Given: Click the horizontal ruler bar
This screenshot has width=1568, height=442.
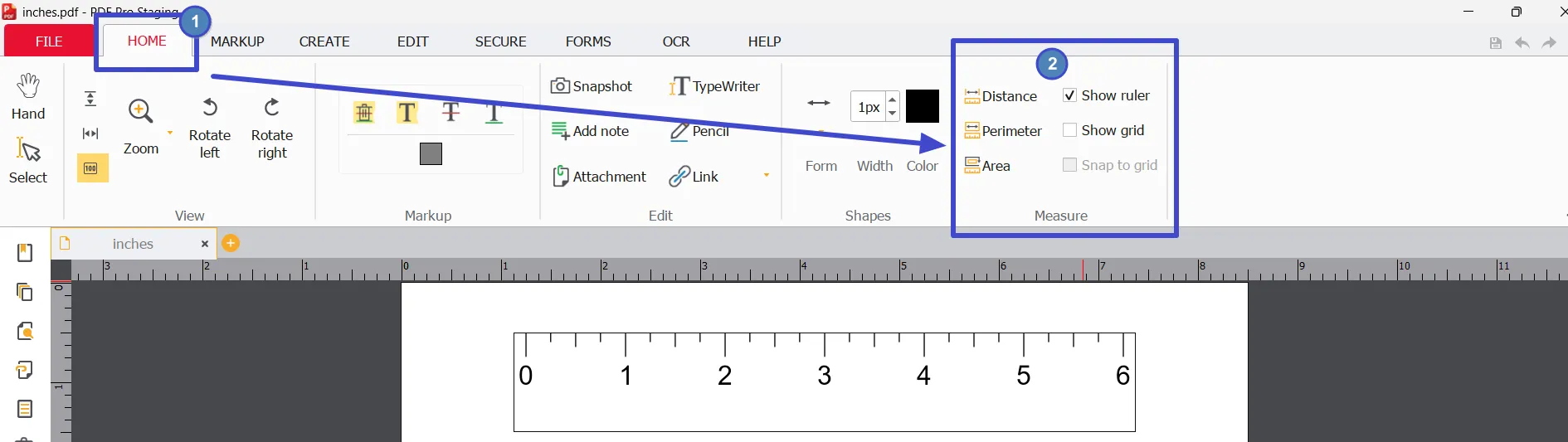Looking at the screenshot, I should pos(820,270).
